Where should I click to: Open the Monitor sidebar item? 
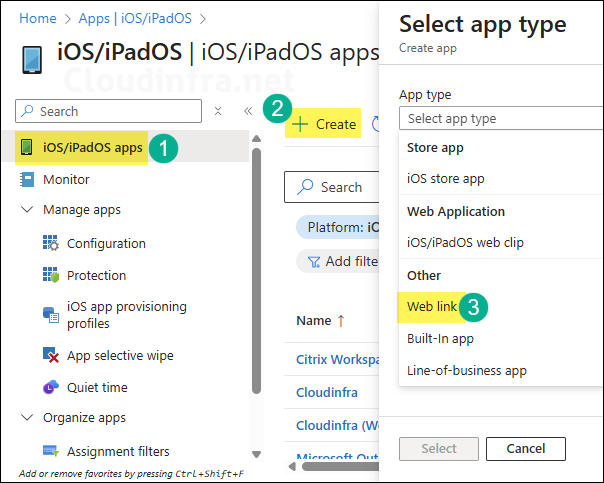(126, 179)
